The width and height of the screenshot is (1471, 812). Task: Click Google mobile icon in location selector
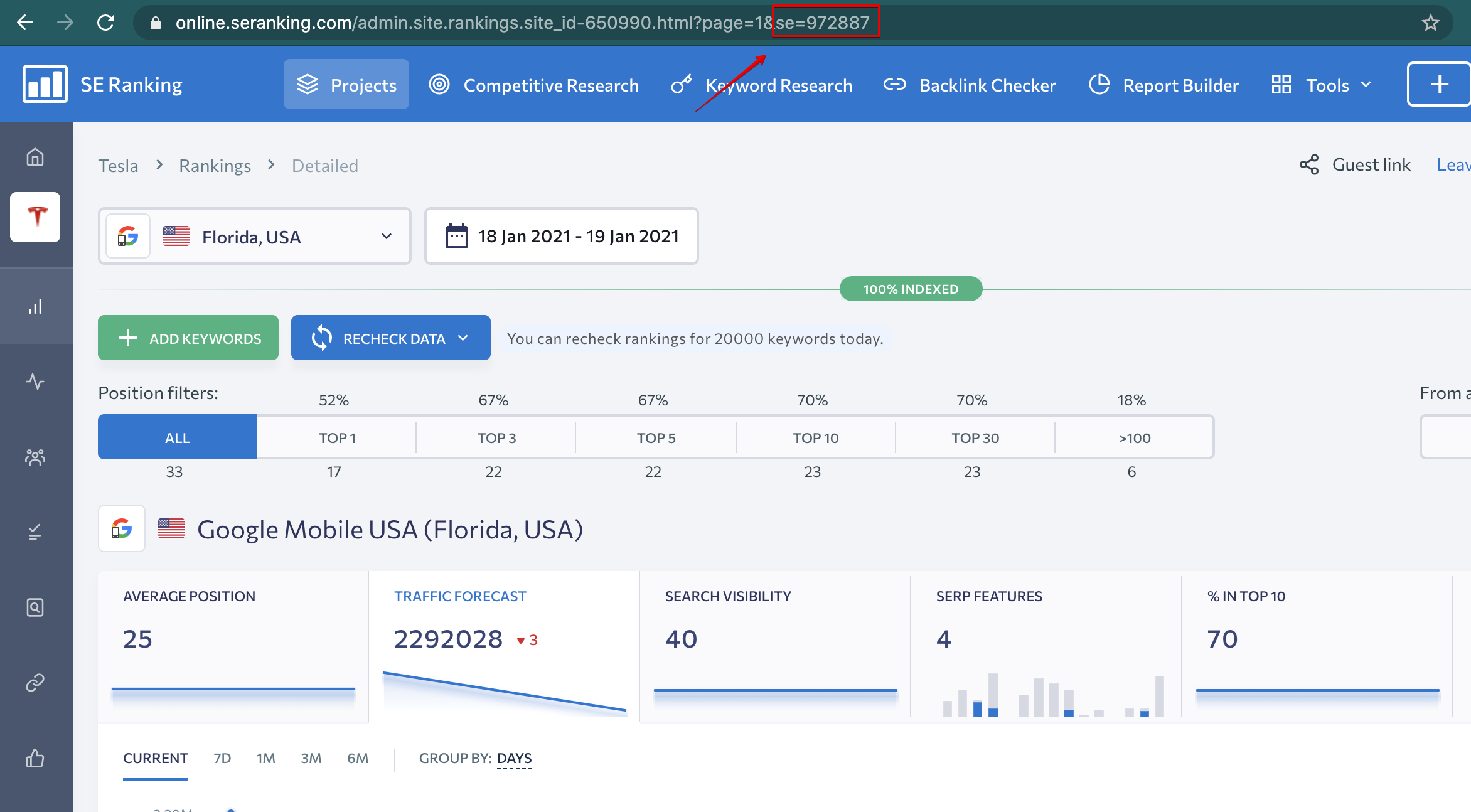(x=128, y=236)
